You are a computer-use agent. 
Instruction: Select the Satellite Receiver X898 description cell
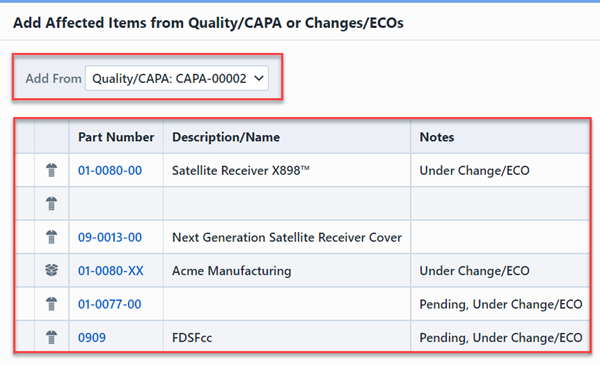coord(287,170)
